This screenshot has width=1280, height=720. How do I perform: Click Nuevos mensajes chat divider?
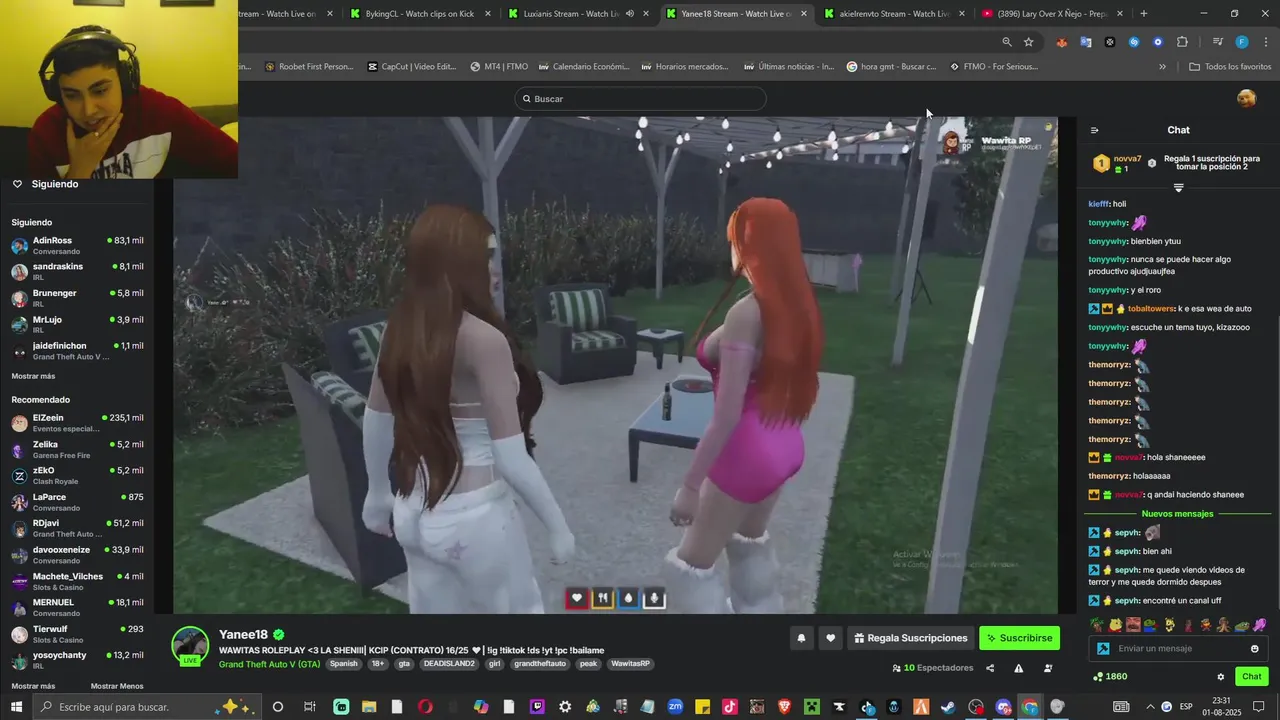[x=1177, y=514]
